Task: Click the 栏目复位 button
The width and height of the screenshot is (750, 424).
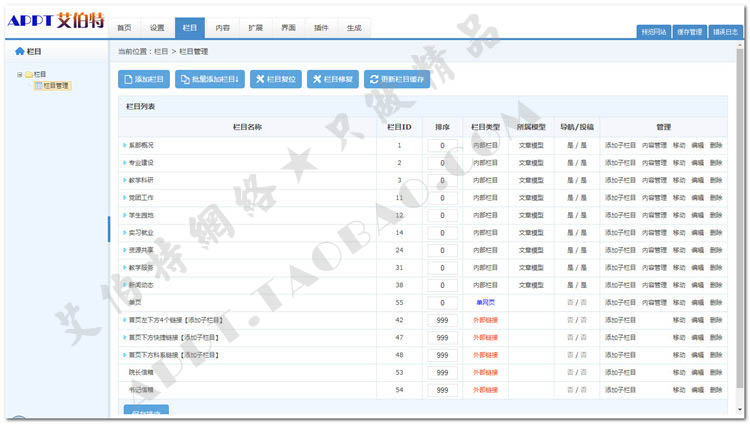Action: point(276,79)
